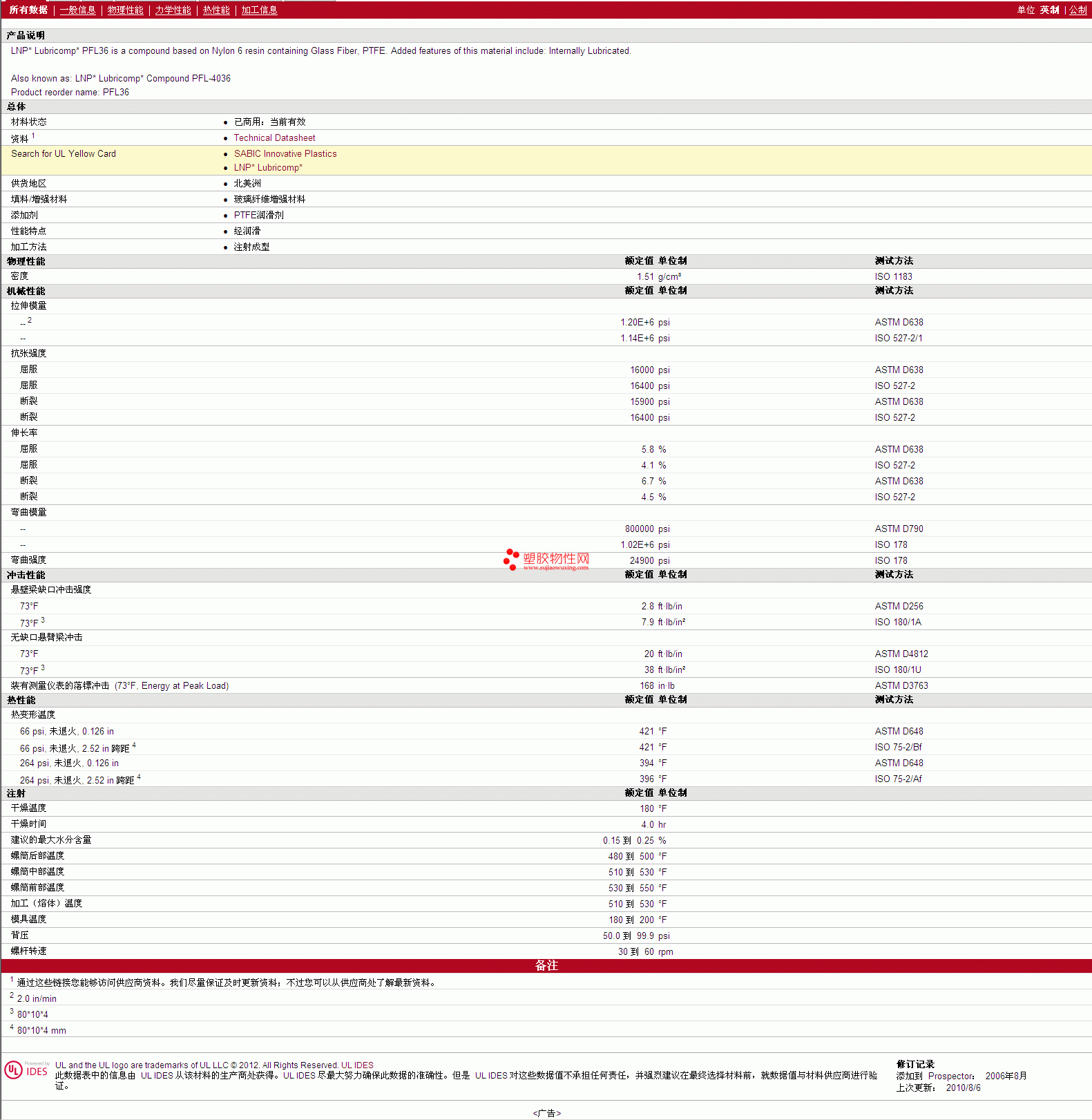Switch to the 物理性能 tab
The width and height of the screenshot is (1092, 1120).
point(125,10)
